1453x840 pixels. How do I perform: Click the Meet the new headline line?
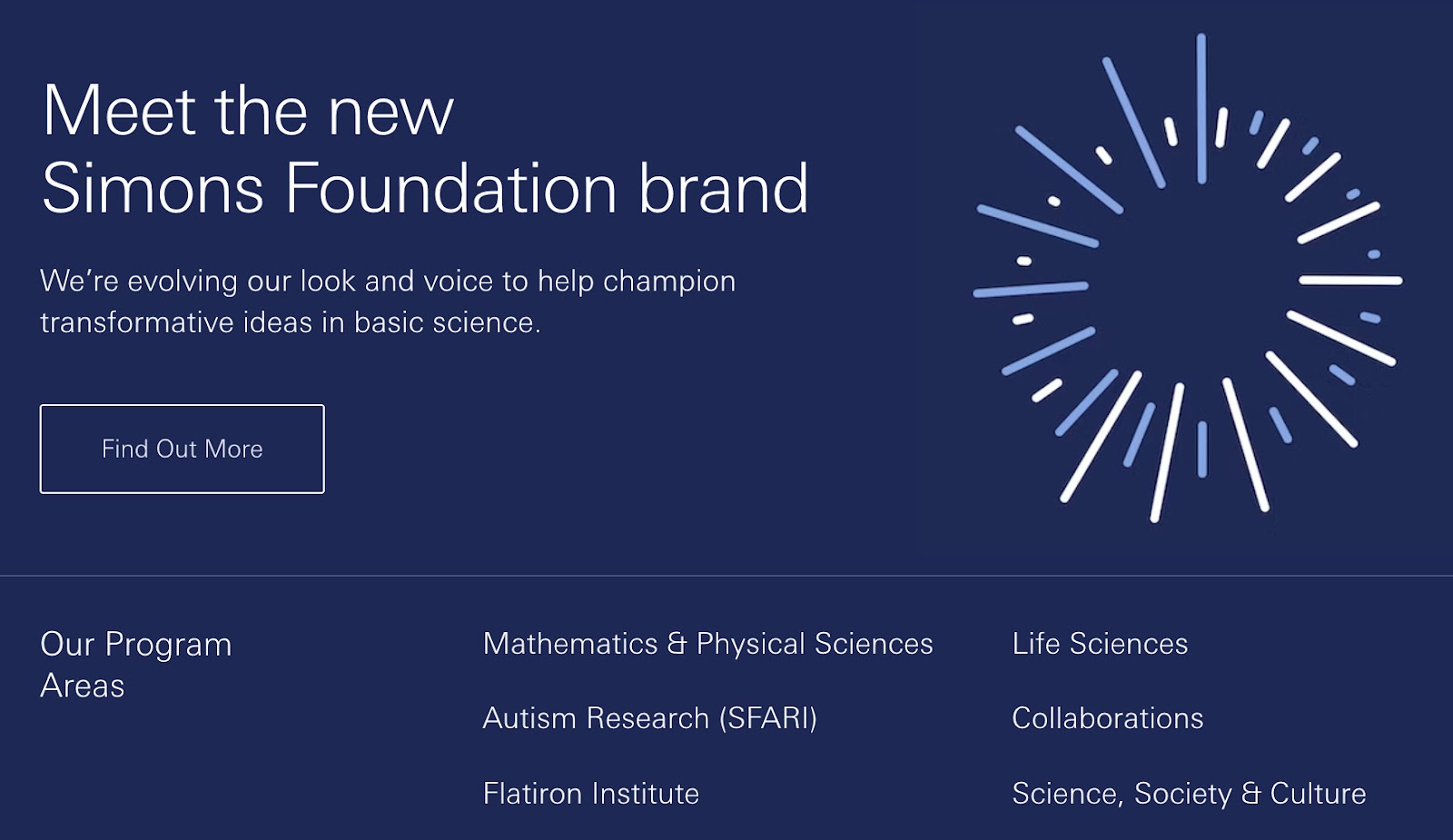click(248, 110)
